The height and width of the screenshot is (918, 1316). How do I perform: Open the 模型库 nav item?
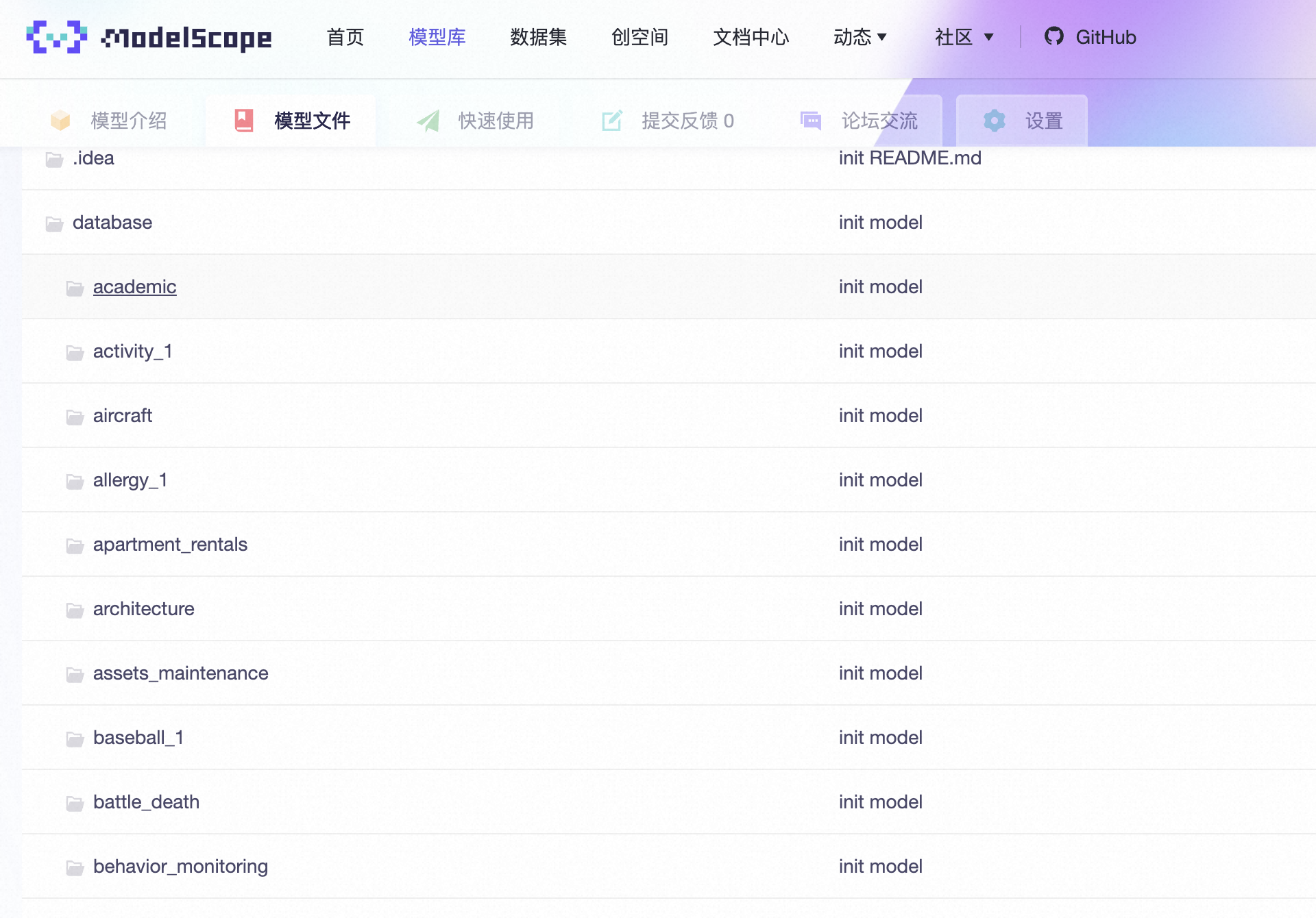437,37
